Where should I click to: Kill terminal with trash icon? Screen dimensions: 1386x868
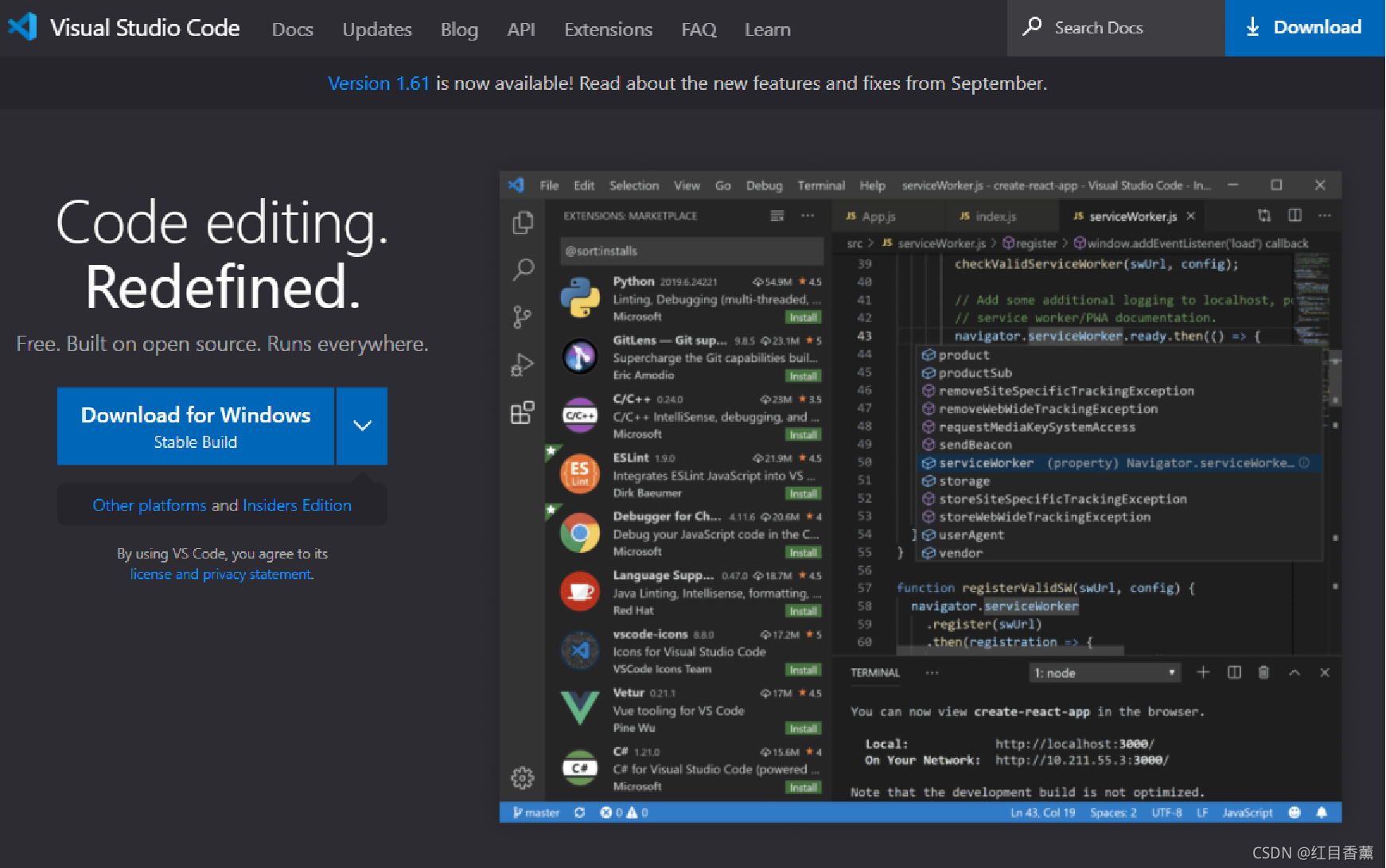pos(1263,672)
